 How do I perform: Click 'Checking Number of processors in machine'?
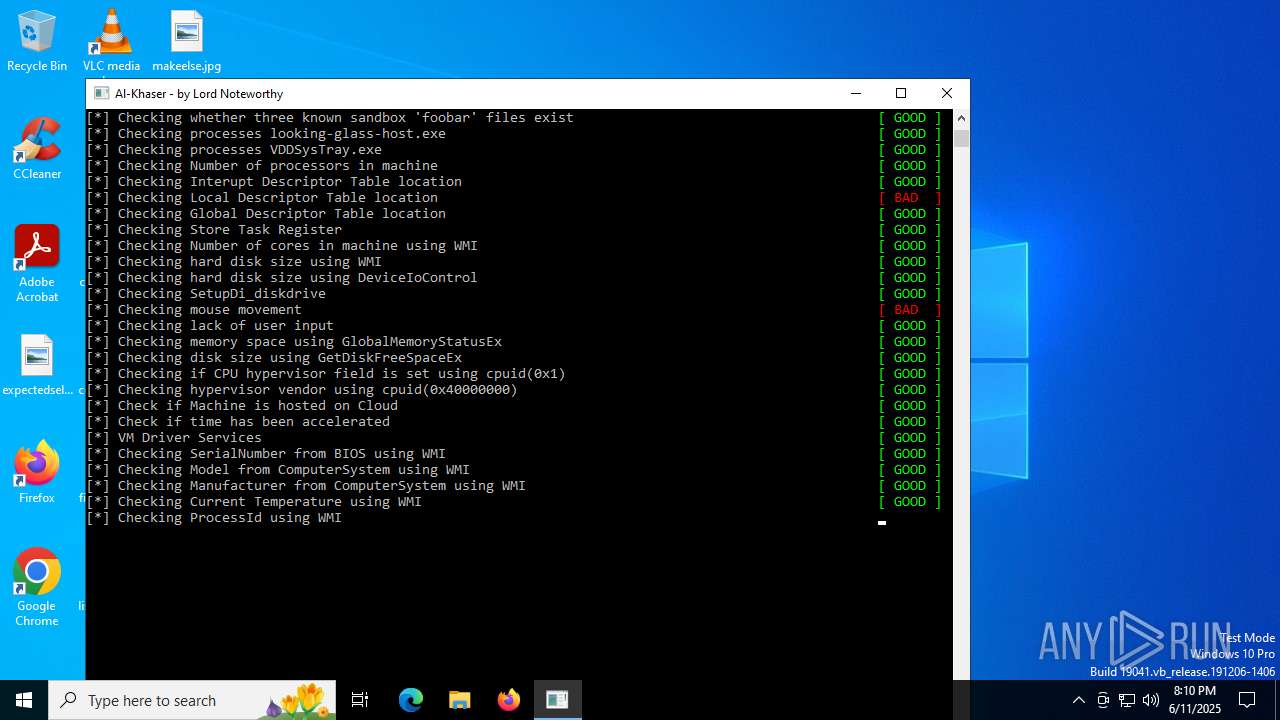point(262,166)
